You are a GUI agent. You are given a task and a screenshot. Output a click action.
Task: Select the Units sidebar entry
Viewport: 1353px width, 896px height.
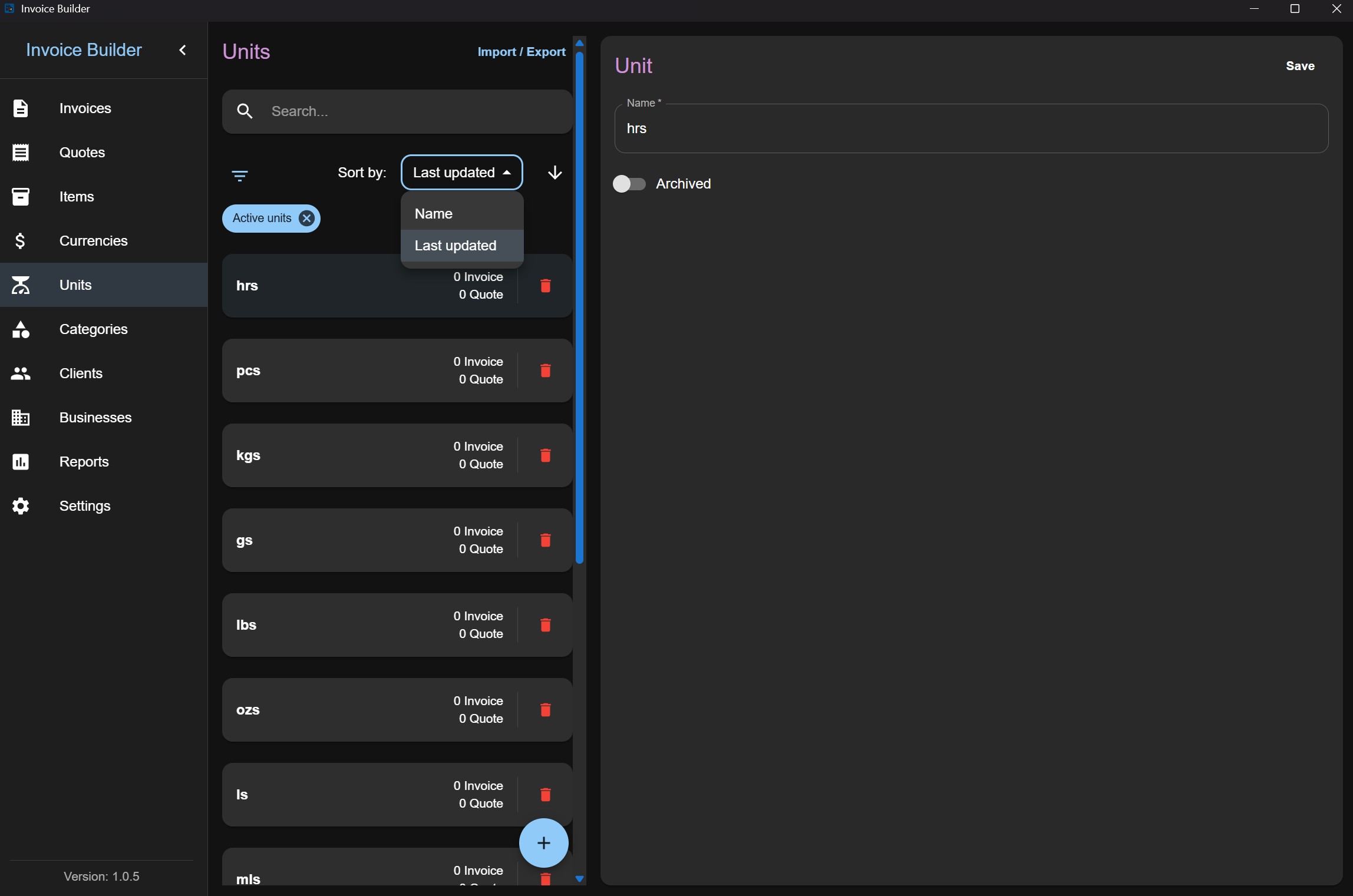click(x=104, y=285)
